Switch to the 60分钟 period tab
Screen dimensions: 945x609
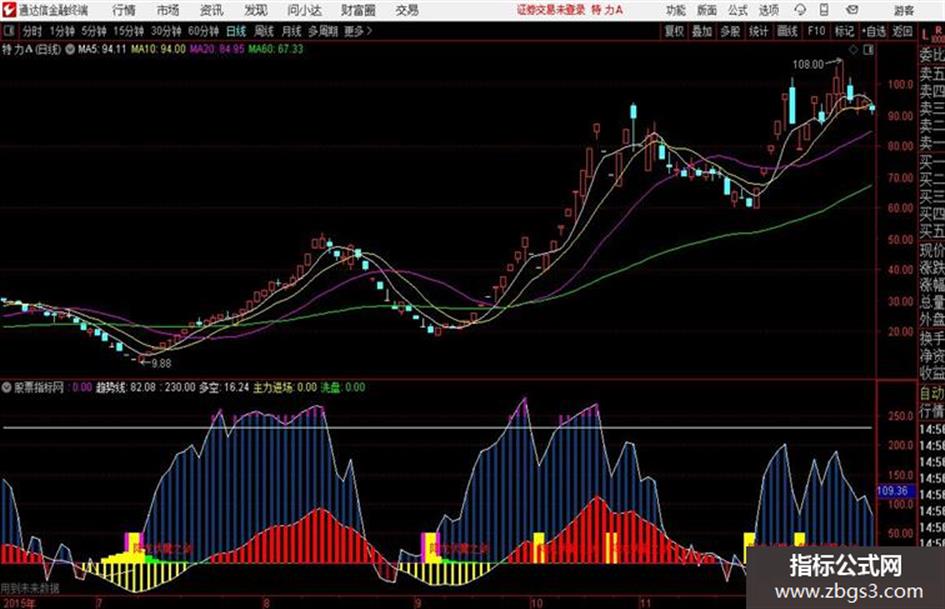[203, 31]
